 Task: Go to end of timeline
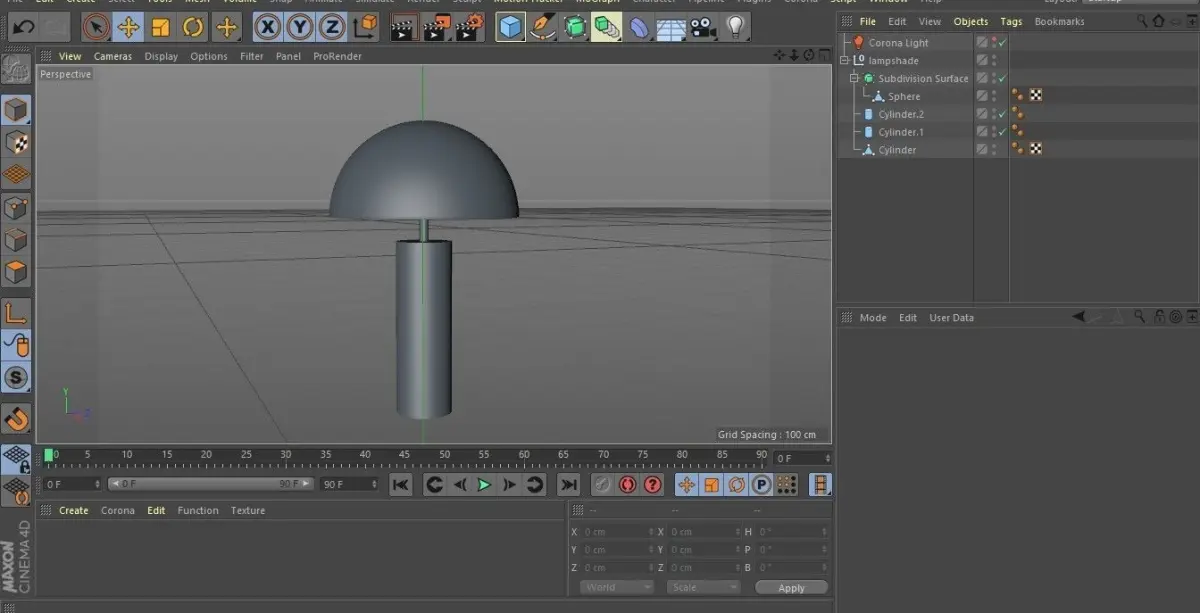(x=568, y=485)
